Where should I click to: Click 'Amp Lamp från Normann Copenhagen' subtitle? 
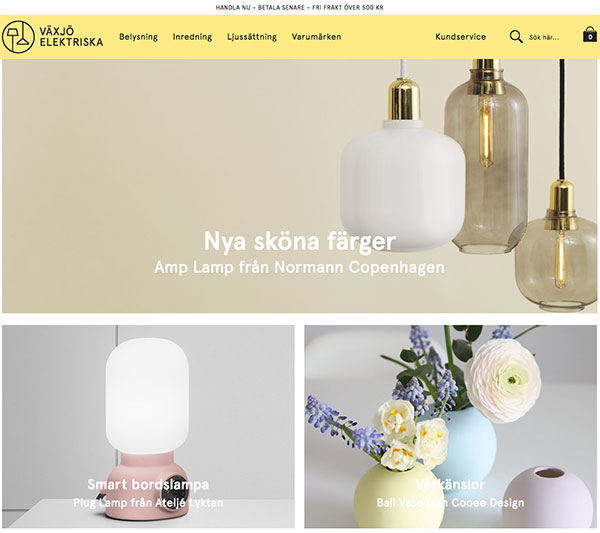click(x=300, y=267)
